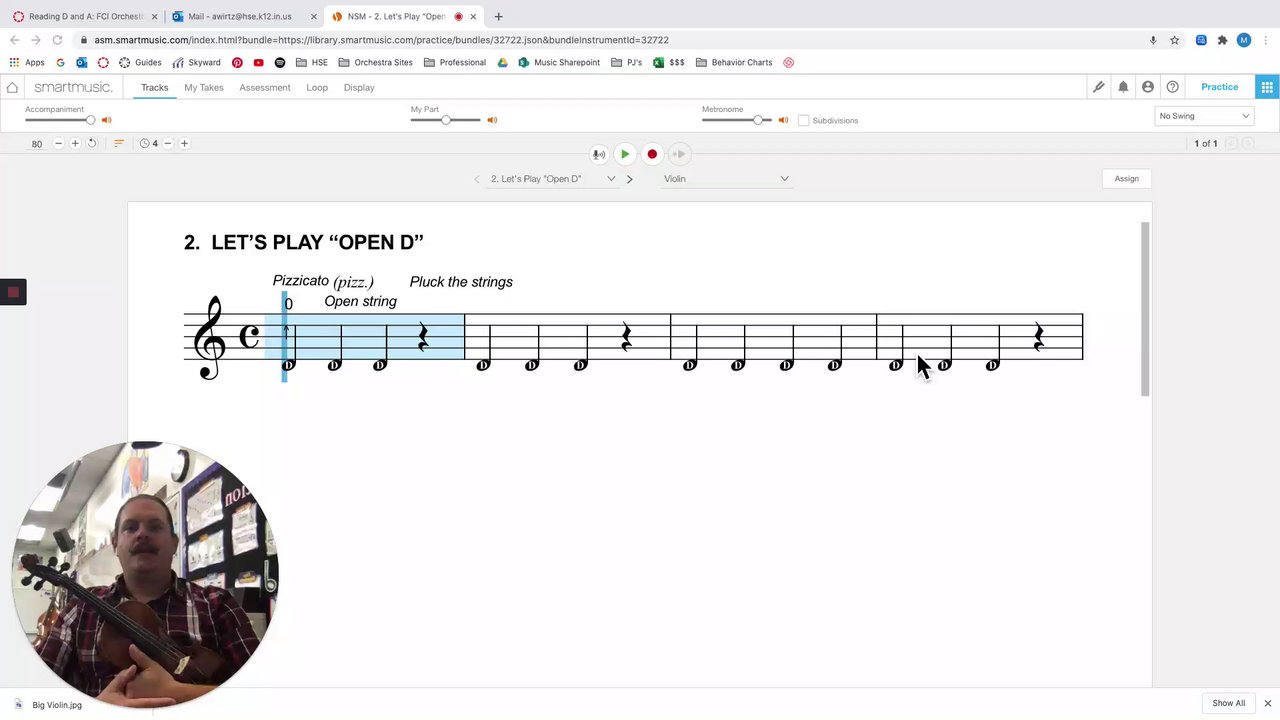Open the Apps bookmarks shortcut

(28, 62)
